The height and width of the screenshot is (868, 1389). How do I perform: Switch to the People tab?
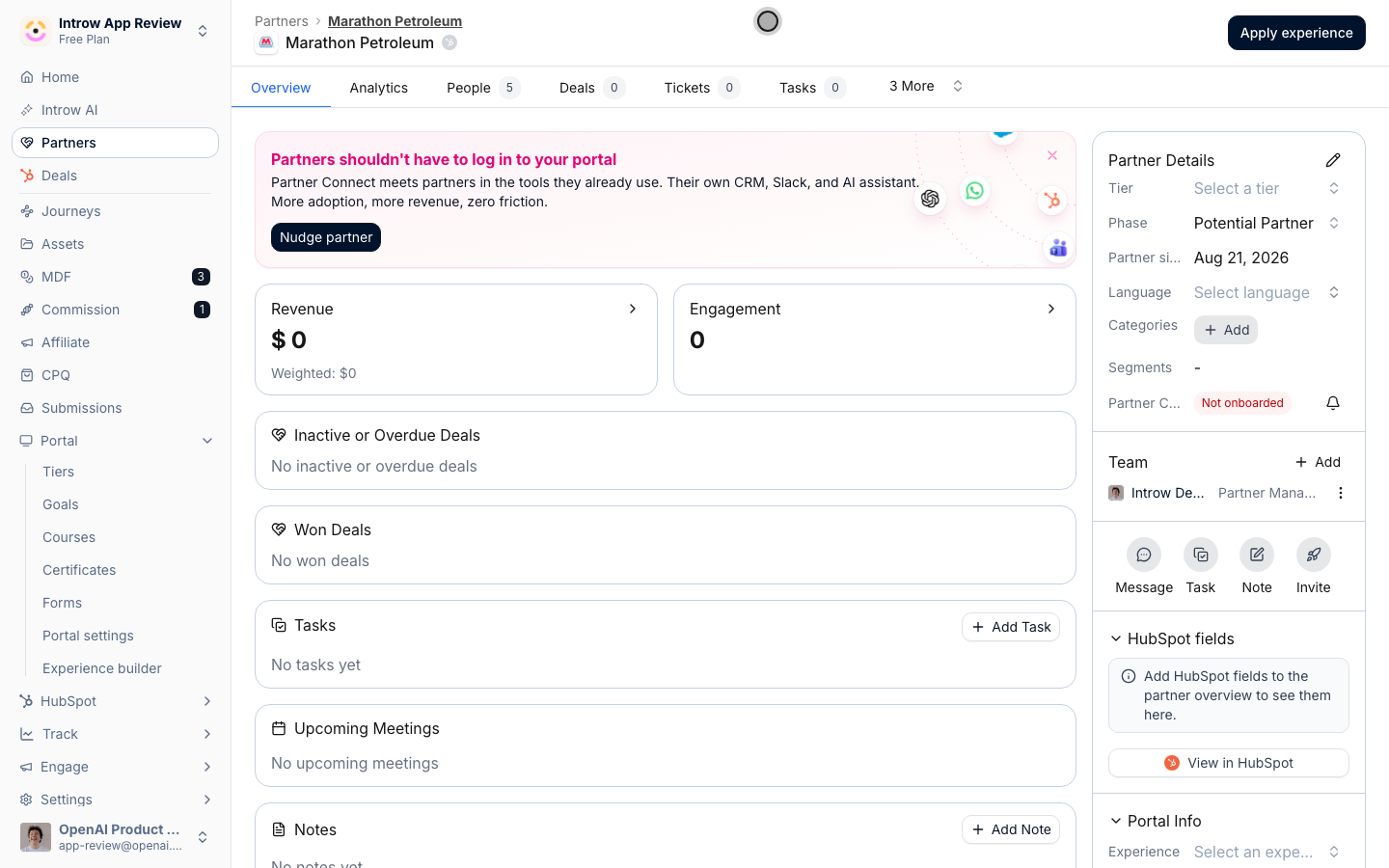[483, 88]
